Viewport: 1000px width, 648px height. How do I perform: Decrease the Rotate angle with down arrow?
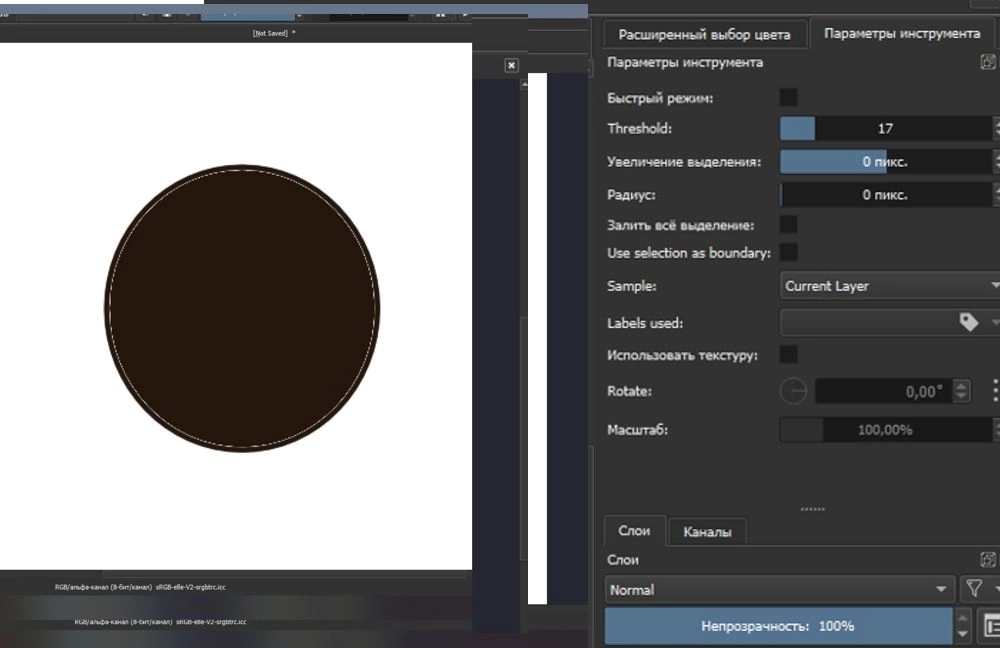tap(961, 397)
